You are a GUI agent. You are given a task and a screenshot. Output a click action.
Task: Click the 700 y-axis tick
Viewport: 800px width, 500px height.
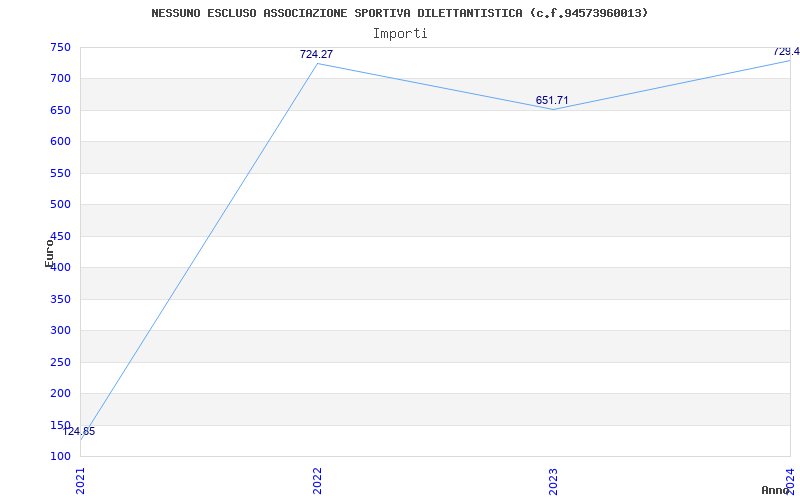[x=60, y=79]
